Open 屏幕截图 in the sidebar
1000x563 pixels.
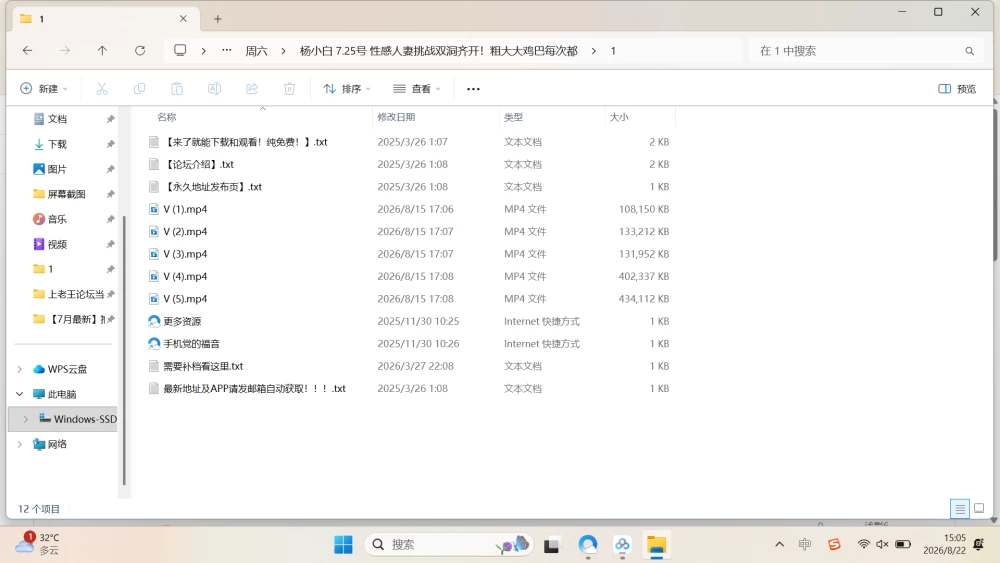66,194
